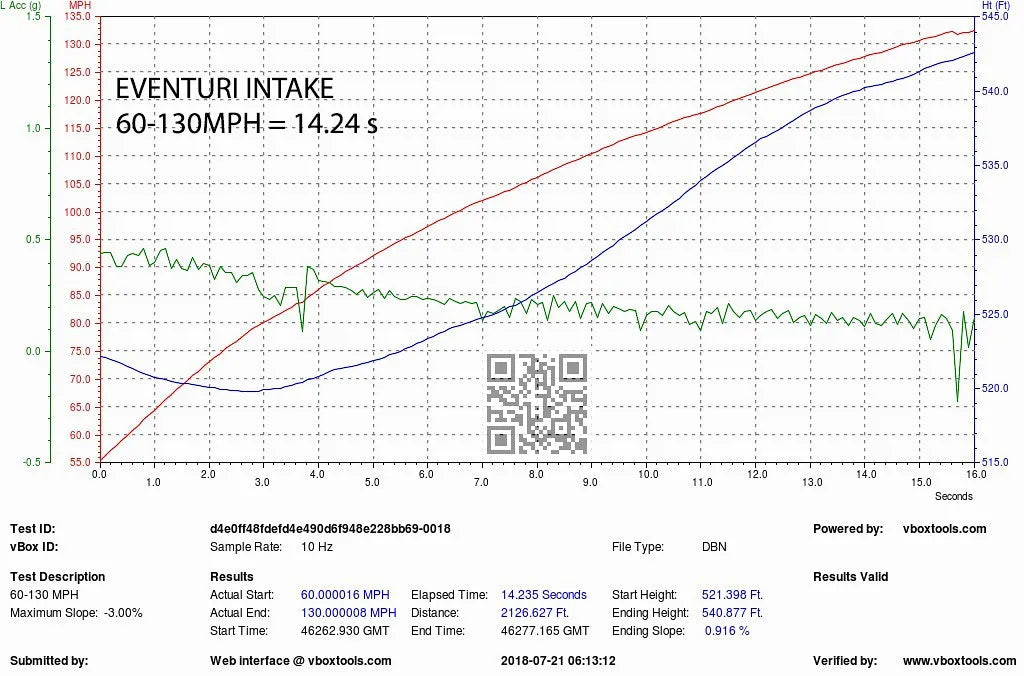Image resolution: width=1024 pixels, height=676 pixels.
Task: Click the 2018-07-21 06:13:12 timestamp
Action: [557, 661]
